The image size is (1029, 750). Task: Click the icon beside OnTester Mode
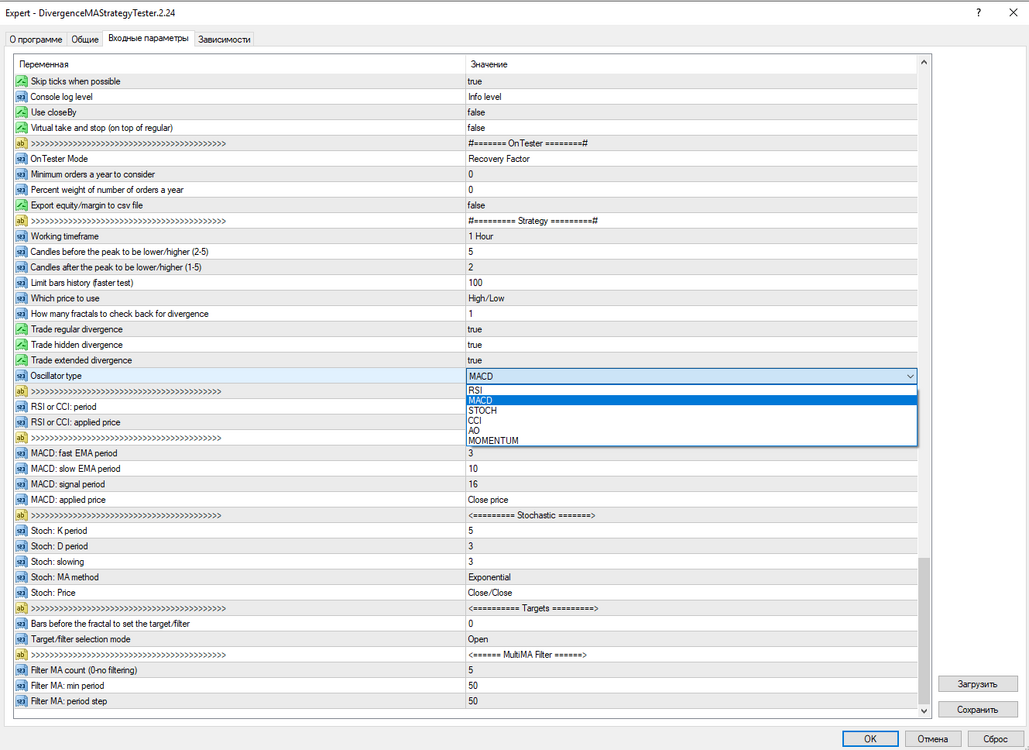[22, 159]
